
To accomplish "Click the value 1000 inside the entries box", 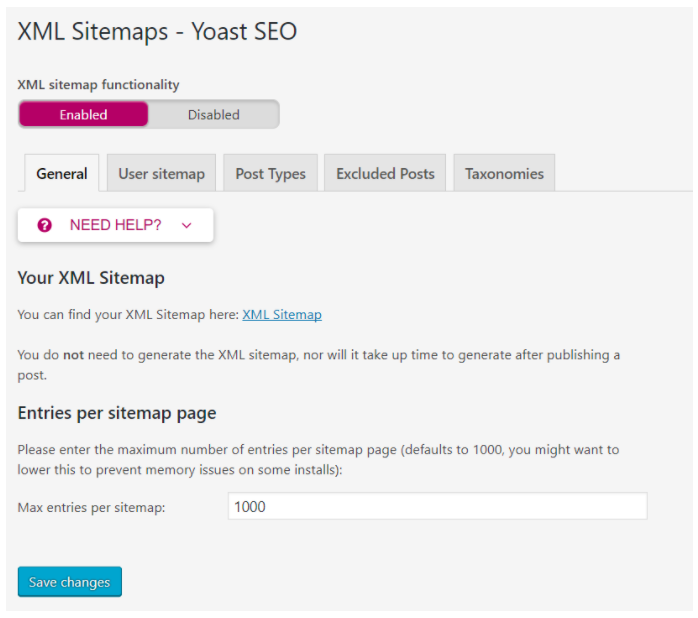I will 250,507.
